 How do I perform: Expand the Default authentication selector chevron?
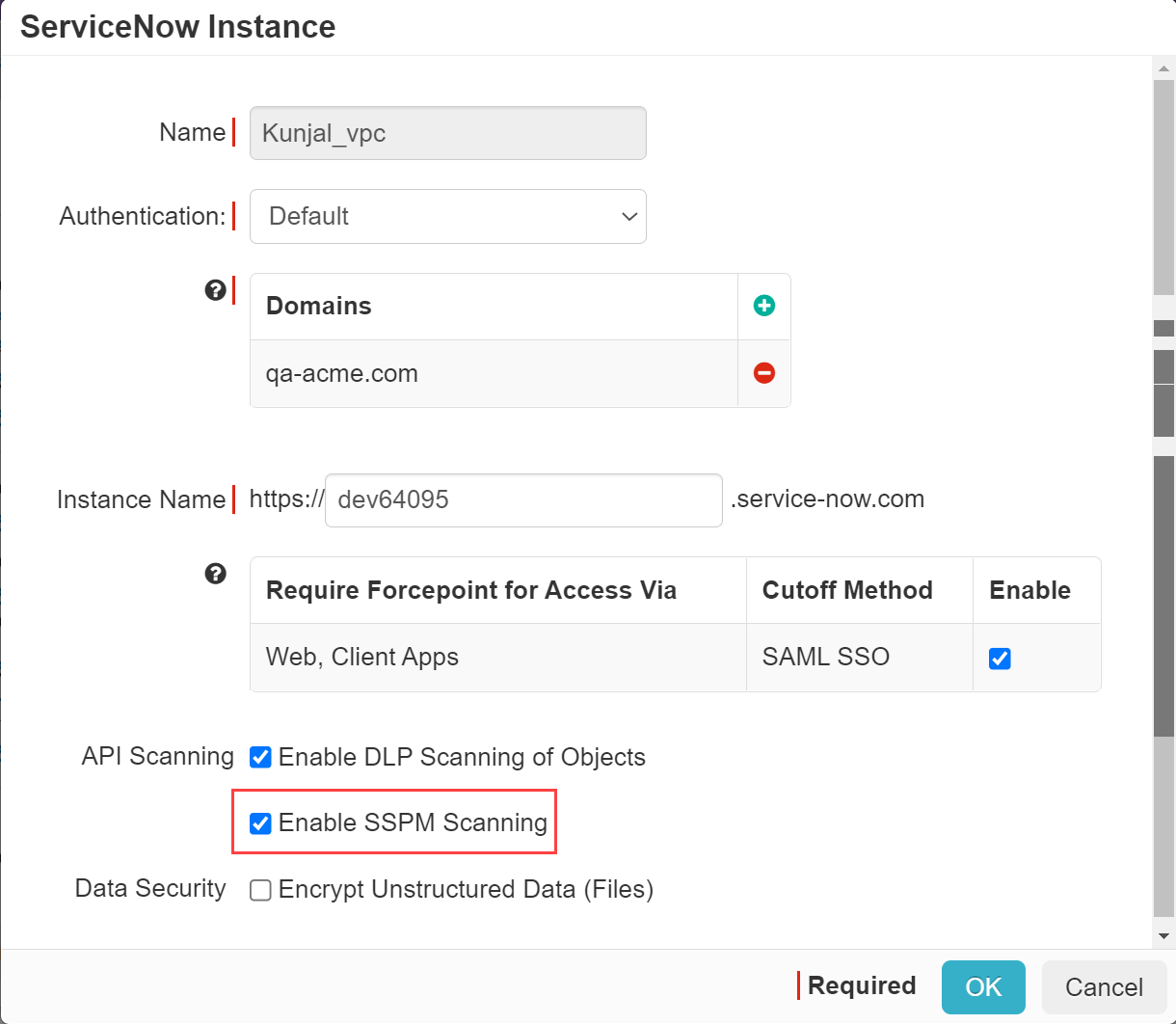click(x=628, y=216)
